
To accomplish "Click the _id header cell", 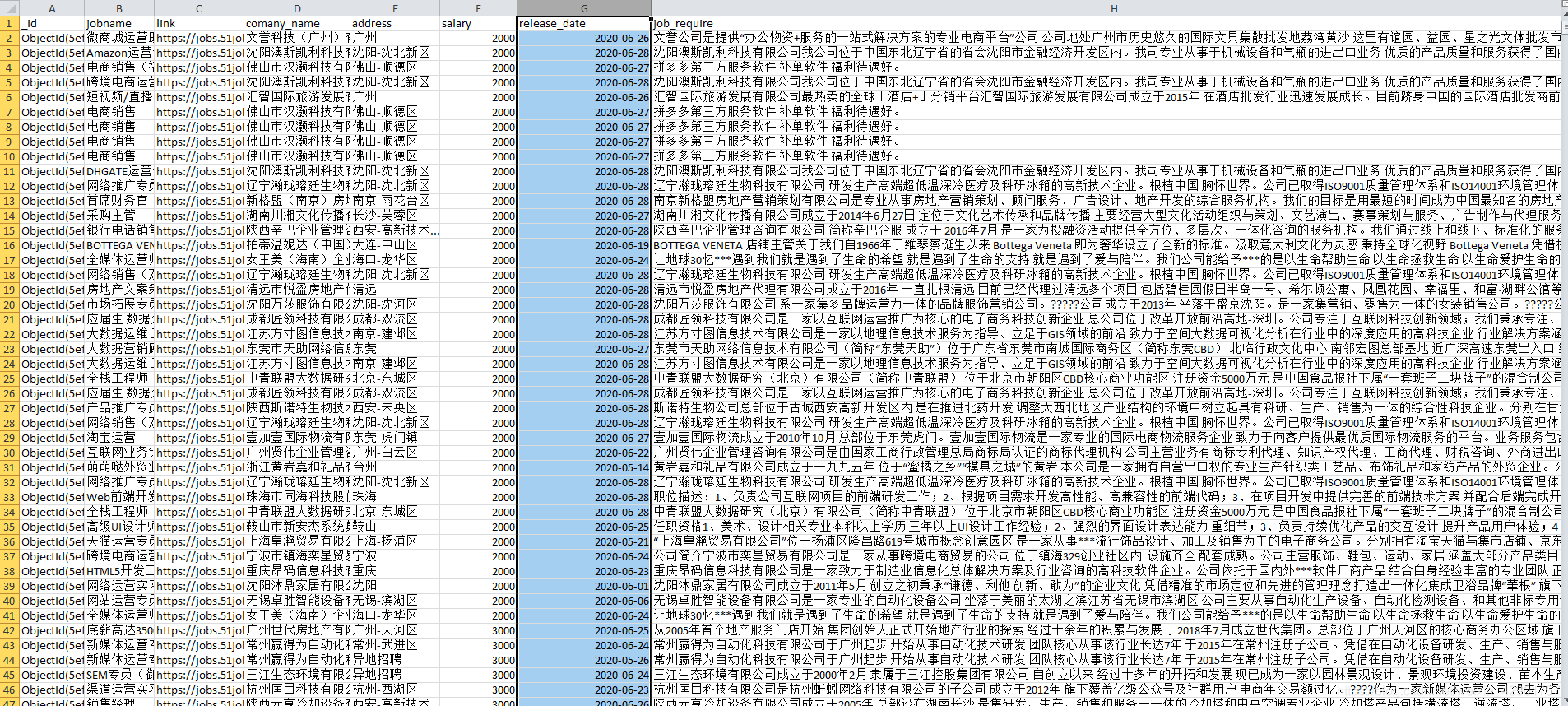I will point(52,23).
